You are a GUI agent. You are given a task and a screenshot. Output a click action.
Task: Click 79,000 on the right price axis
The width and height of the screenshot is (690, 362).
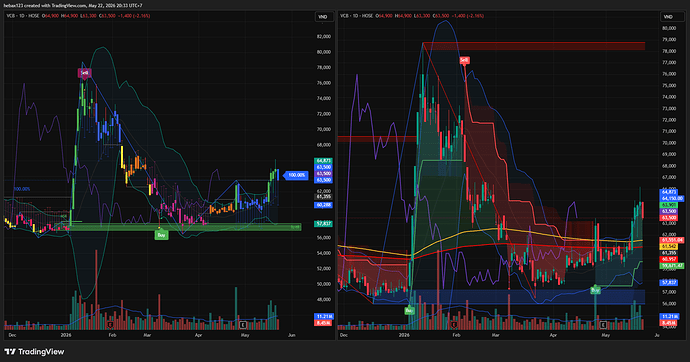[x=668, y=40]
